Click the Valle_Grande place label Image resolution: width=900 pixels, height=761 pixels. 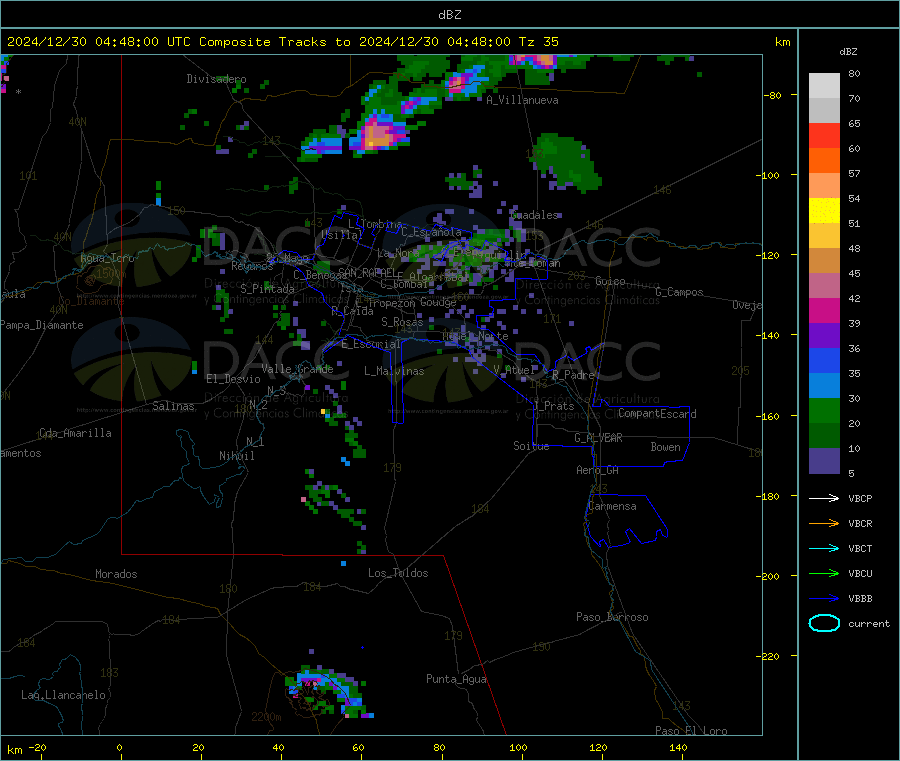click(297, 368)
